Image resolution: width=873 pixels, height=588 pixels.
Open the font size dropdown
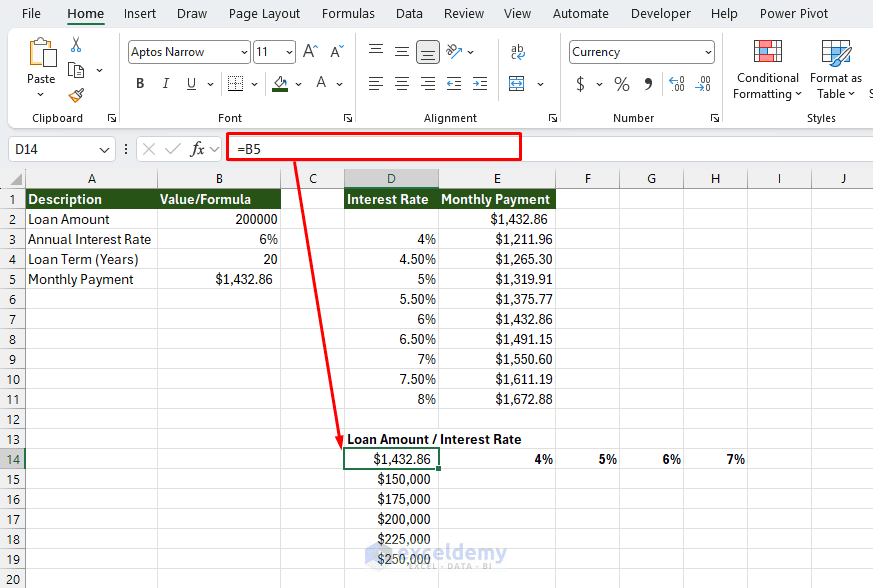[289, 52]
